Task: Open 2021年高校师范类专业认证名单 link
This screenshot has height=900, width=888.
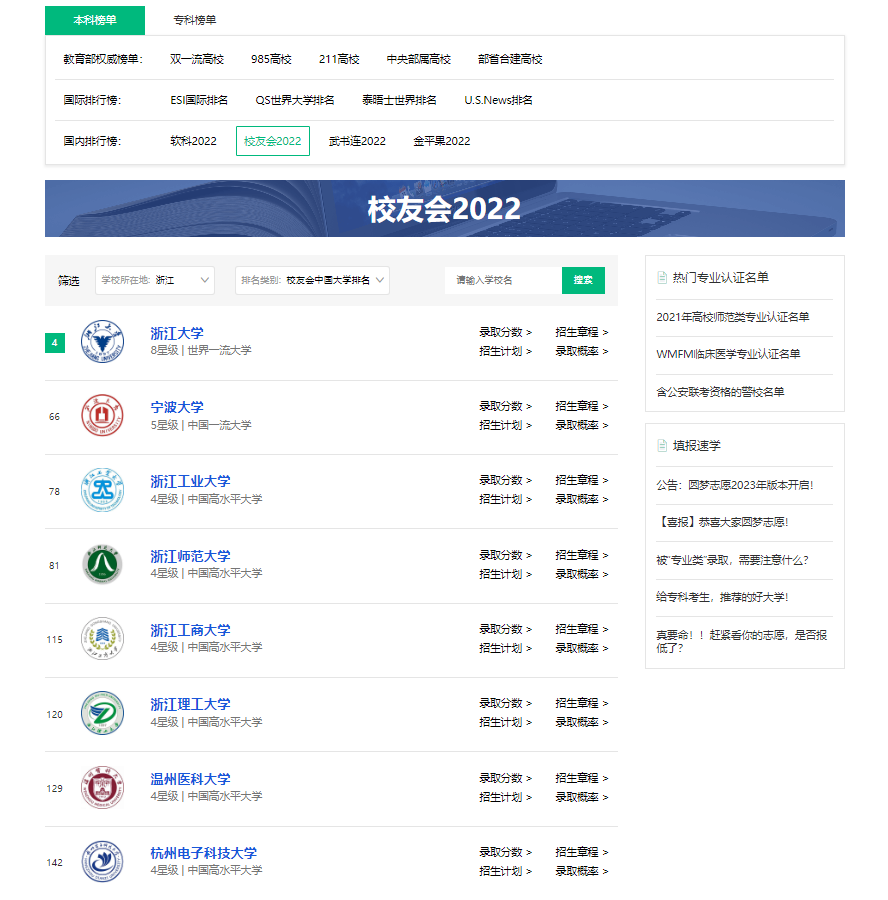Action: pyautogui.click(x=733, y=317)
